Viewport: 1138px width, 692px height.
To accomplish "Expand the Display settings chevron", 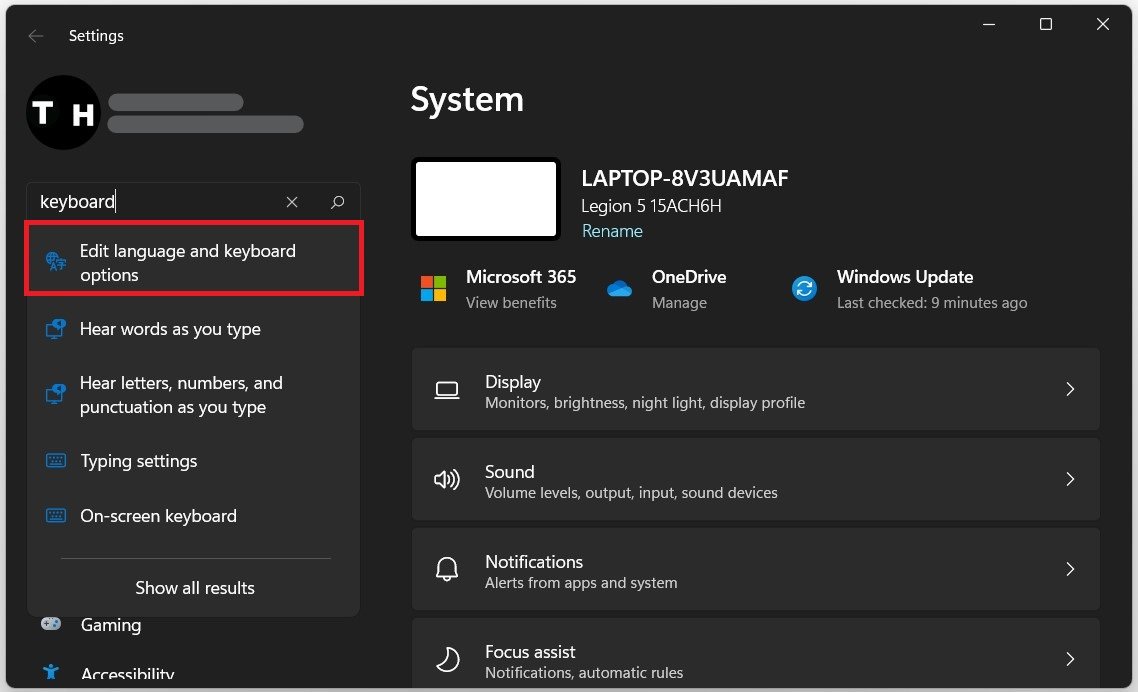I will click(x=1070, y=390).
